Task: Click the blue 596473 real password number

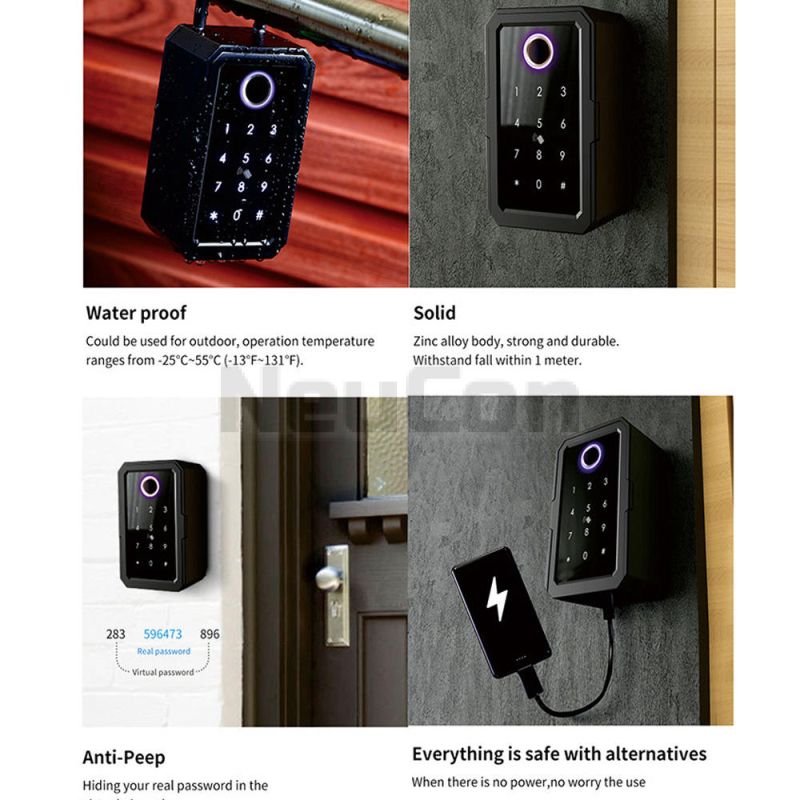Action: (163, 634)
